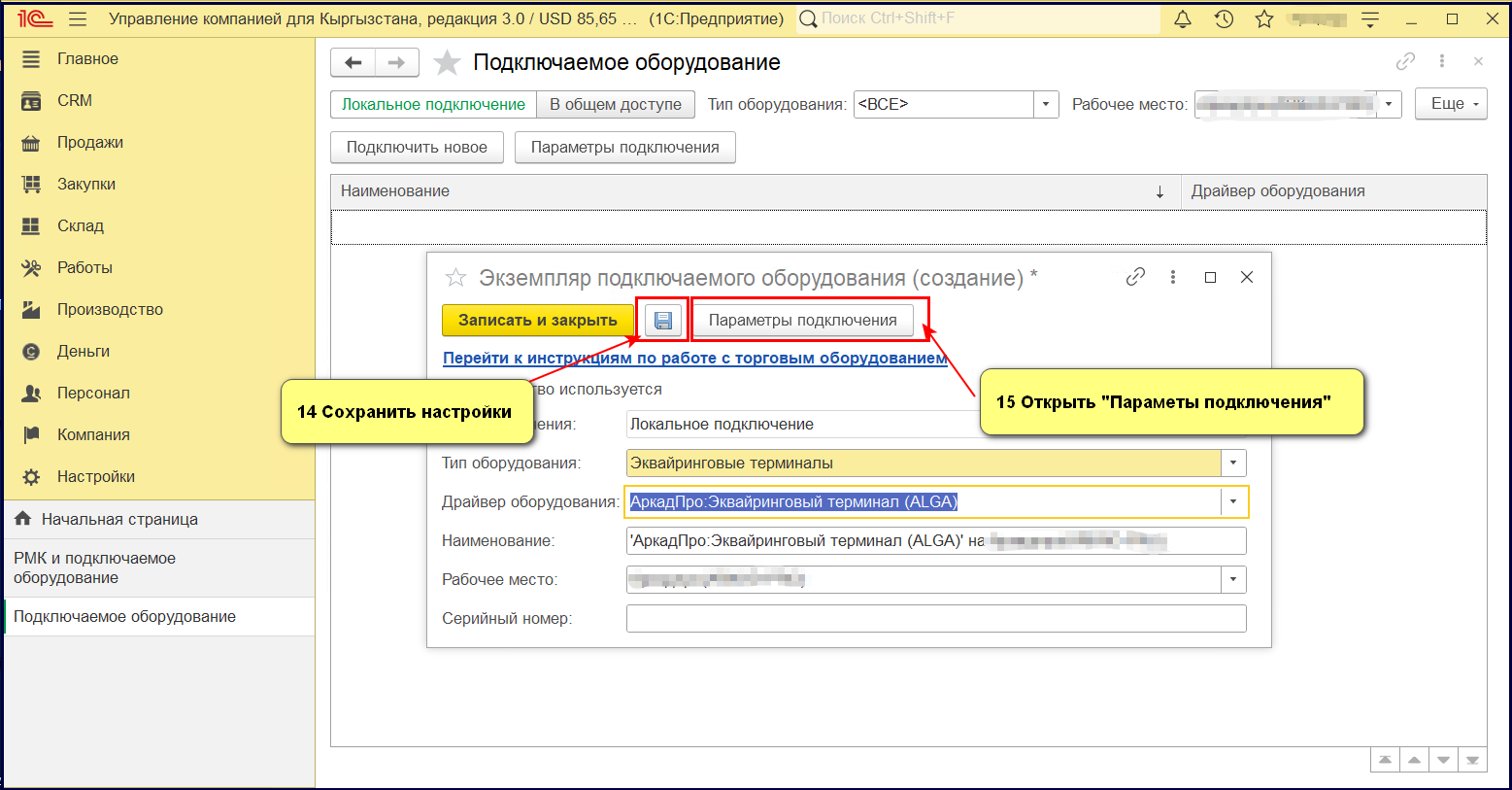Click the Драйвер оборудования column header
Screen dimensions: 1512x790
(1333, 191)
